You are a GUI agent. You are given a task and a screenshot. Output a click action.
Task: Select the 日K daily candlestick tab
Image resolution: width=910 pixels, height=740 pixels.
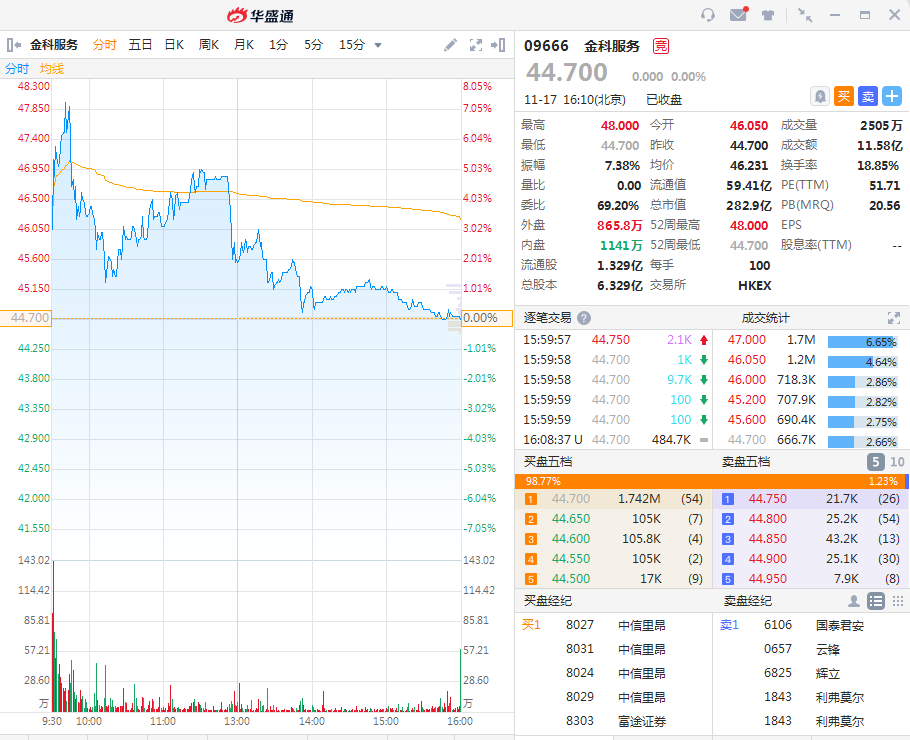[174, 45]
